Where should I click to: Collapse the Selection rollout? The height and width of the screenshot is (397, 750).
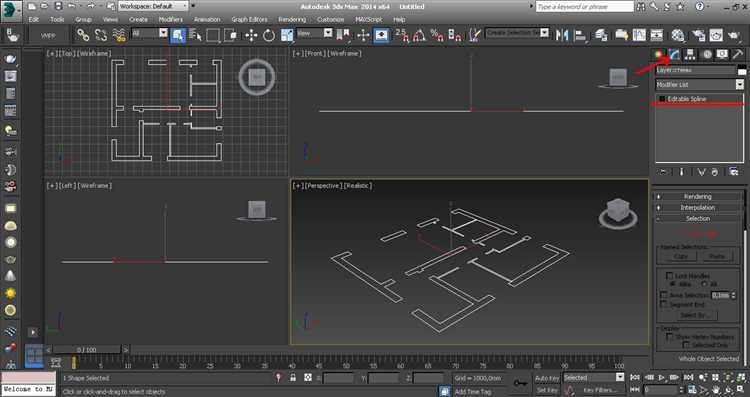pos(698,219)
